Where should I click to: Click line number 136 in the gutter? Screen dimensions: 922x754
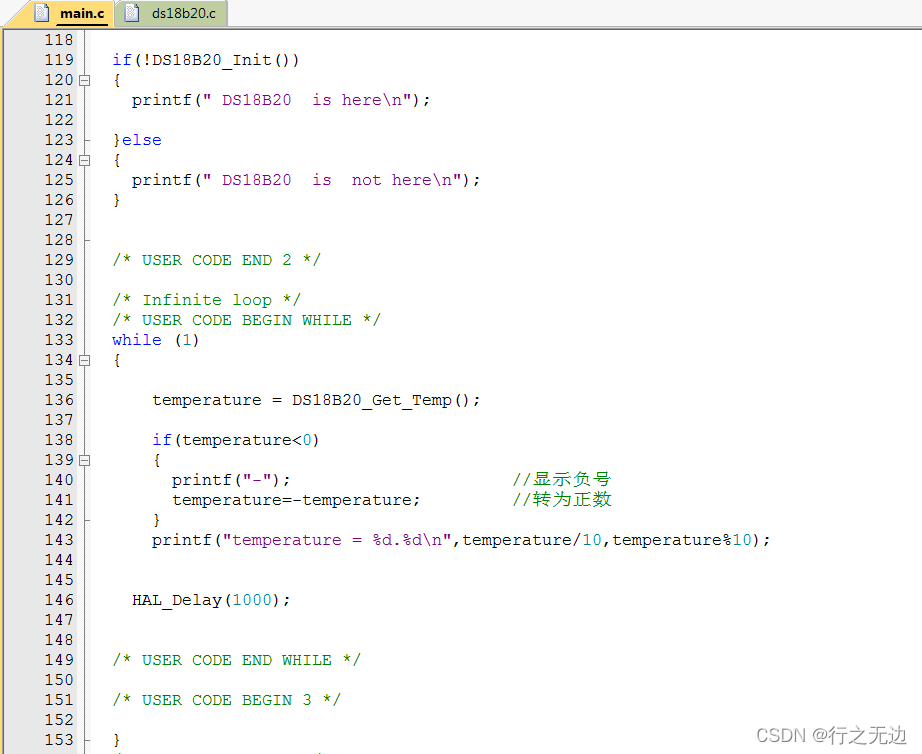59,400
